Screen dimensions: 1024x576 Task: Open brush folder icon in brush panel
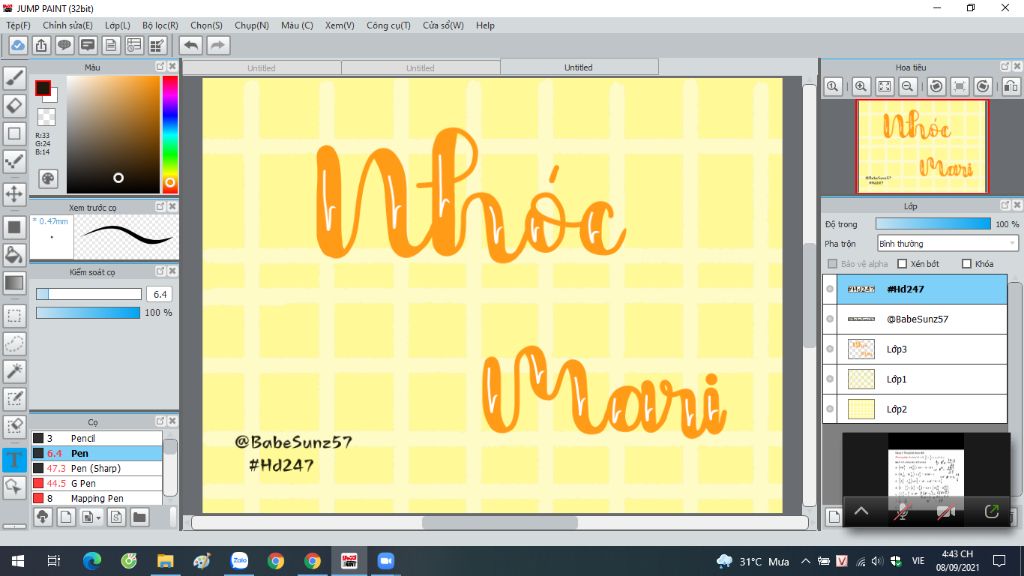click(139, 517)
